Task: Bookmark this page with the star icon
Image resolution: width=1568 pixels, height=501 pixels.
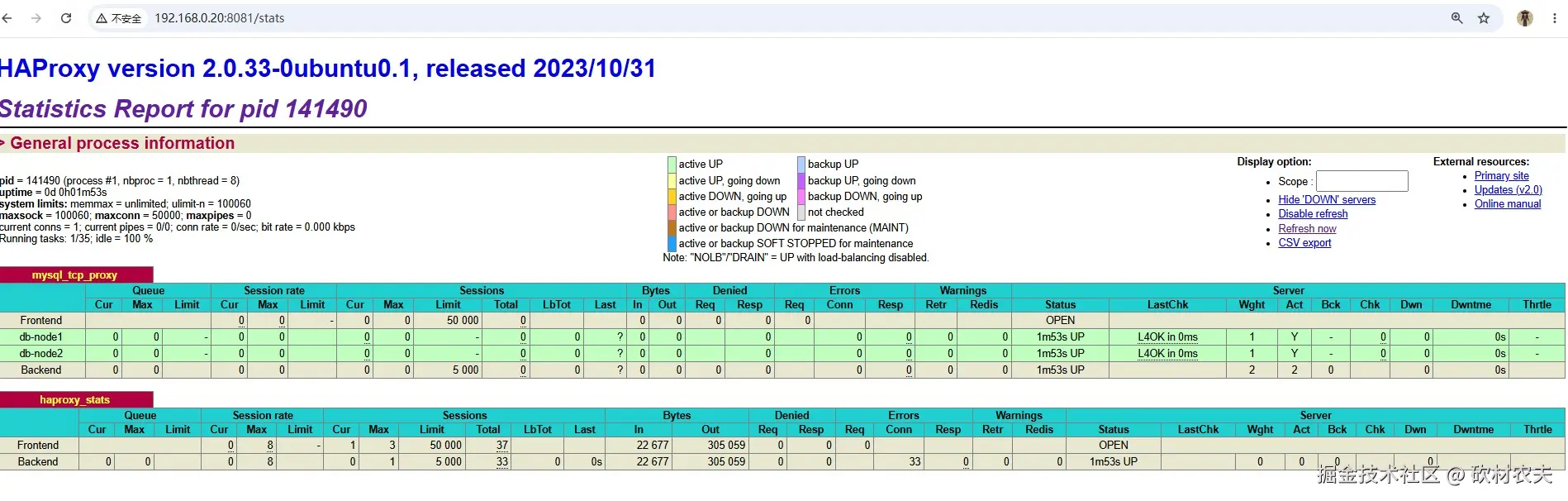Action: pos(1484,18)
